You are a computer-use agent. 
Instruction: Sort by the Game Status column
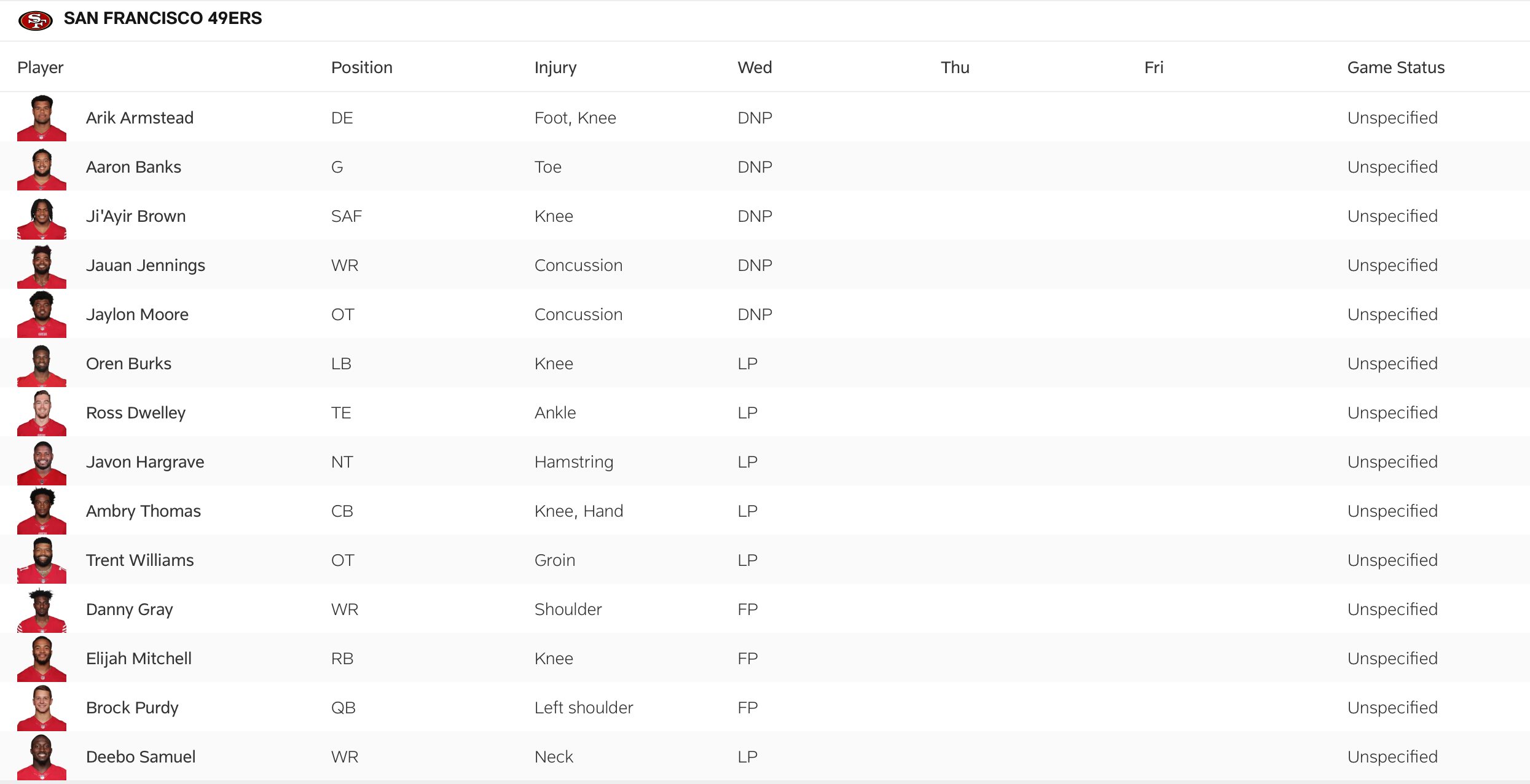1395,67
